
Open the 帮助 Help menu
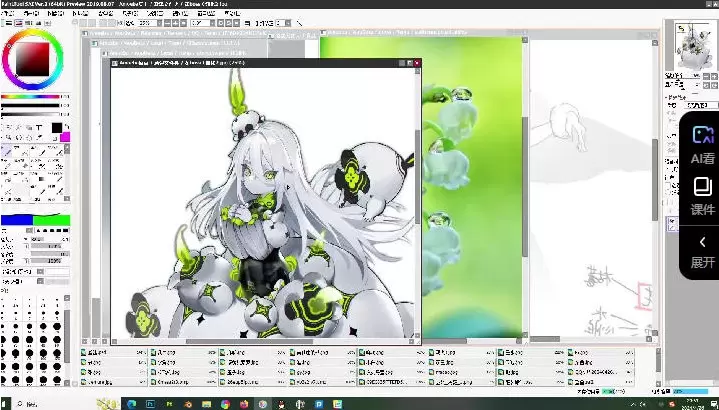[x=232, y=13]
